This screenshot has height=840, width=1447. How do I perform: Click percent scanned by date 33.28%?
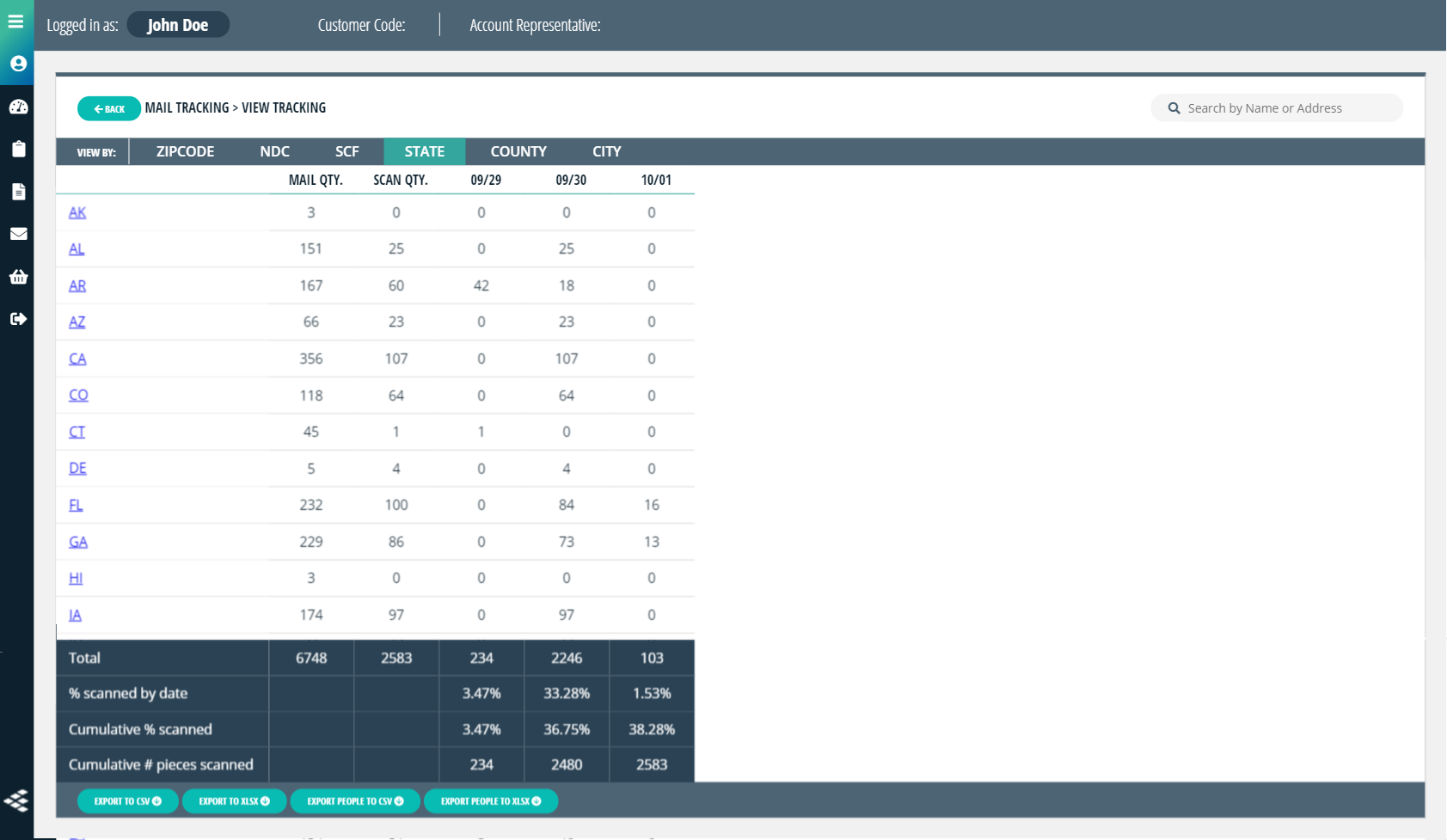567,693
